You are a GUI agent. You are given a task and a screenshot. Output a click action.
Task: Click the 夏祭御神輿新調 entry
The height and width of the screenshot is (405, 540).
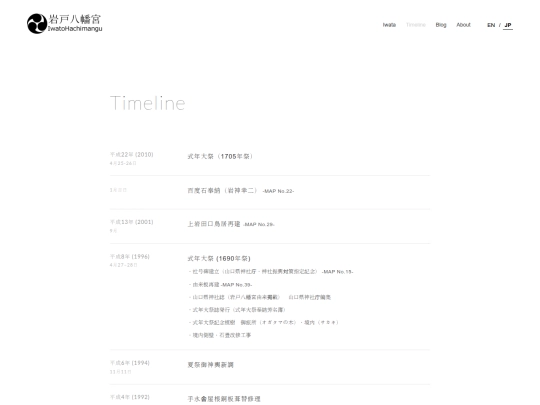click(210, 365)
